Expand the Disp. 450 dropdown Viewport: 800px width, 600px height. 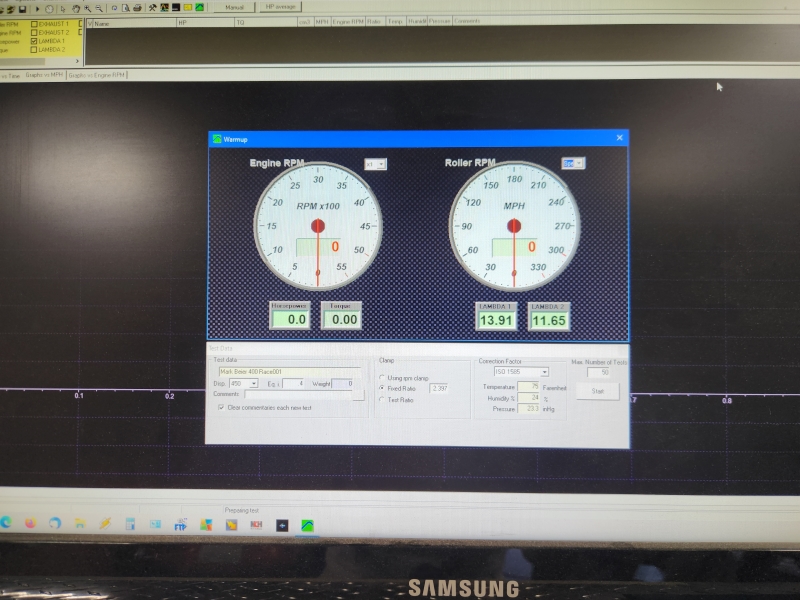[254, 383]
